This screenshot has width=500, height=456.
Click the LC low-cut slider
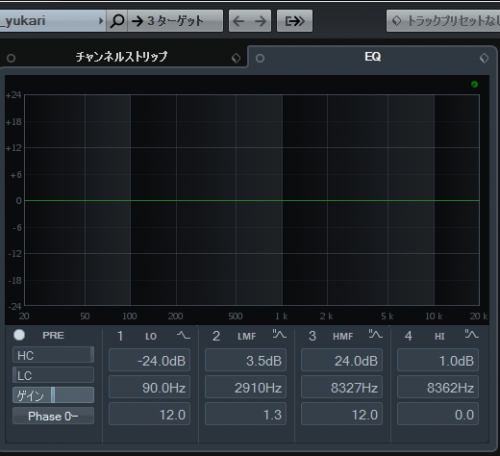pyautogui.click(x=53, y=375)
